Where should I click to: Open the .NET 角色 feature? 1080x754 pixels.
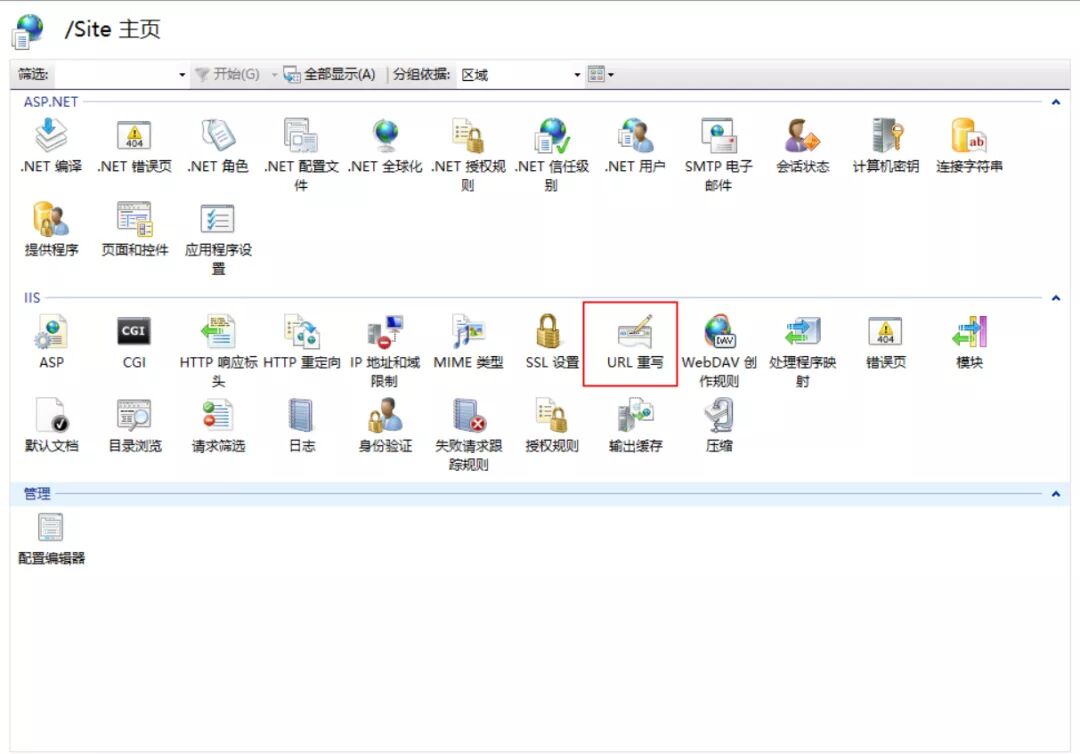(218, 145)
